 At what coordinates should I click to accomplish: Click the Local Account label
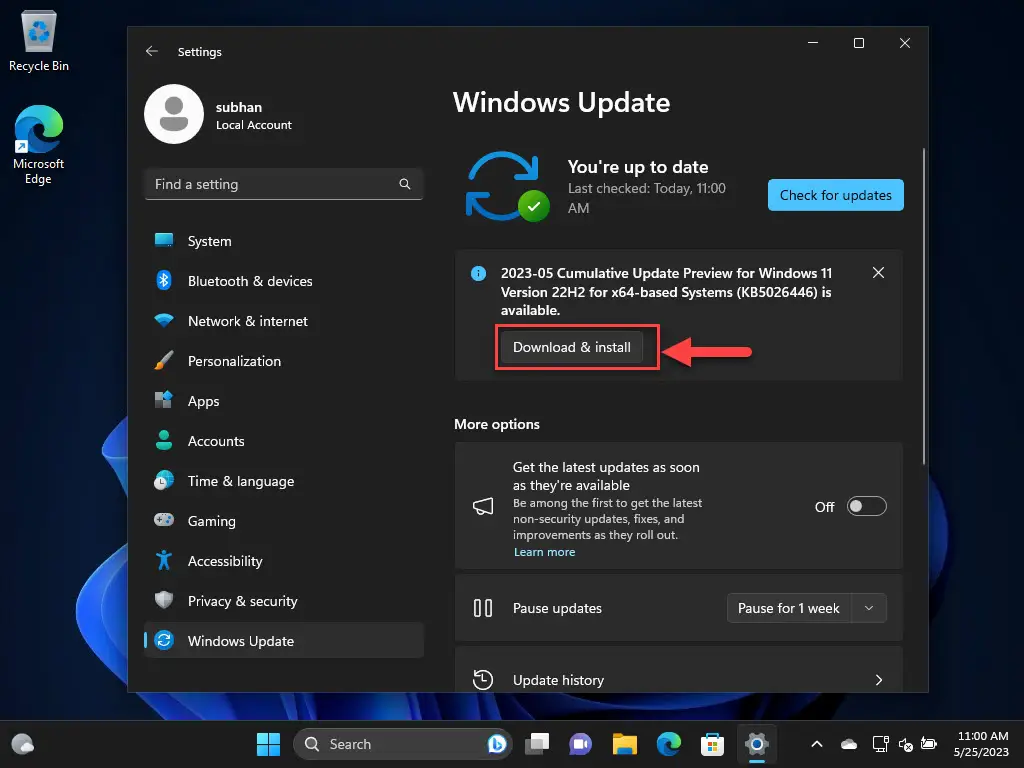tap(253, 125)
